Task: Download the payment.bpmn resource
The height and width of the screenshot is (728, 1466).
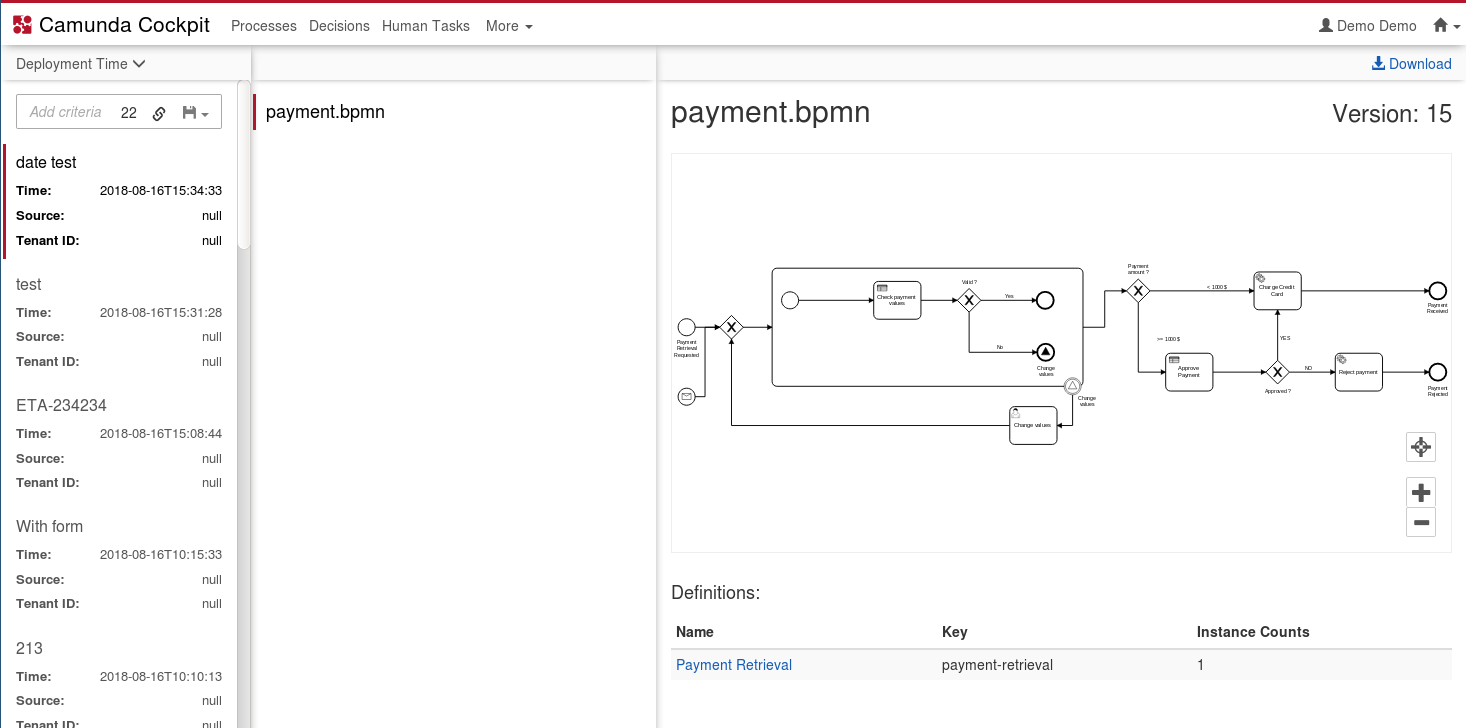Action: [1411, 64]
